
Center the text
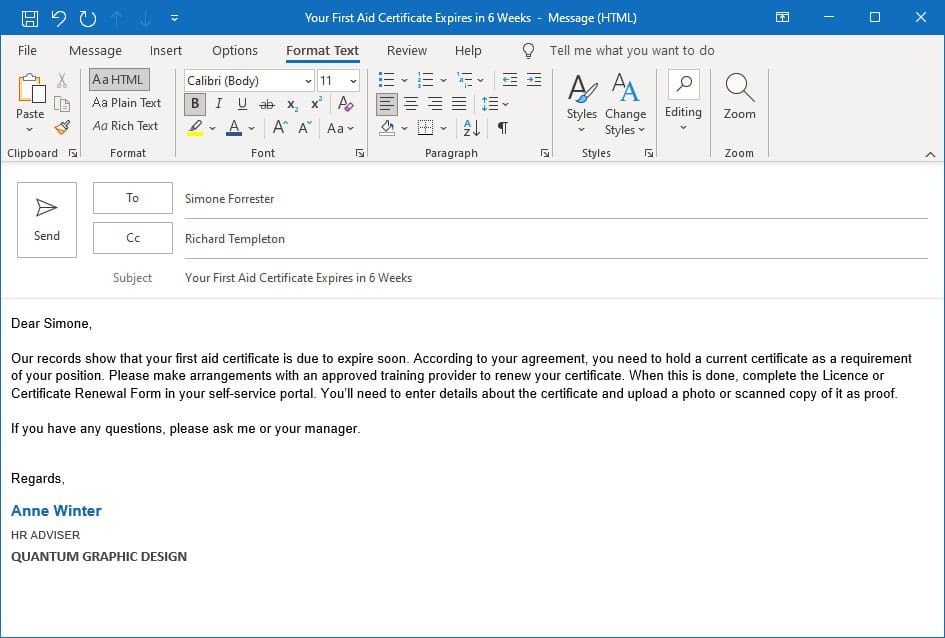pyautogui.click(x=411, y=104)
